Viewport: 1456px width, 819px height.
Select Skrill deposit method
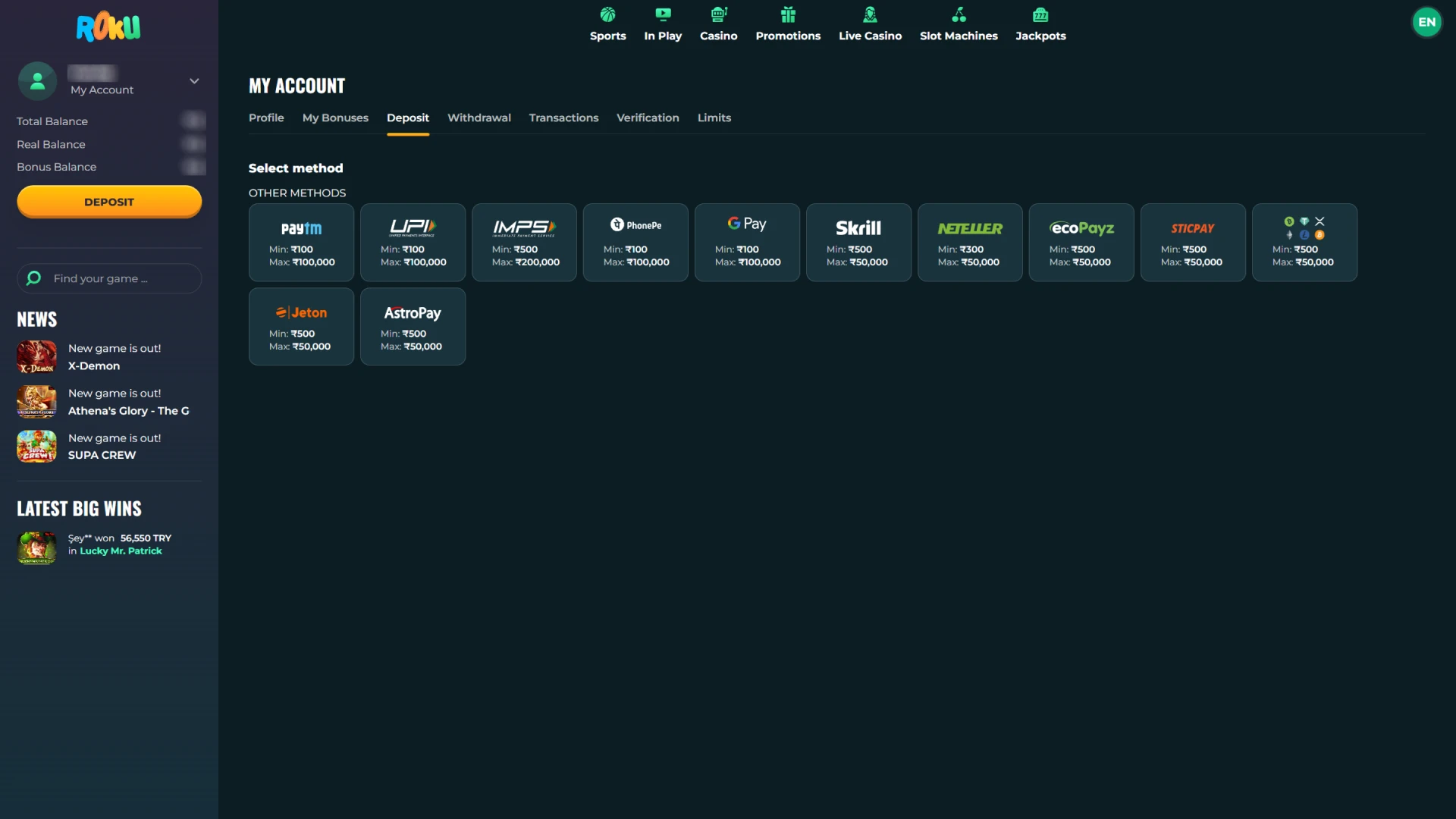(x=858, y=243)
